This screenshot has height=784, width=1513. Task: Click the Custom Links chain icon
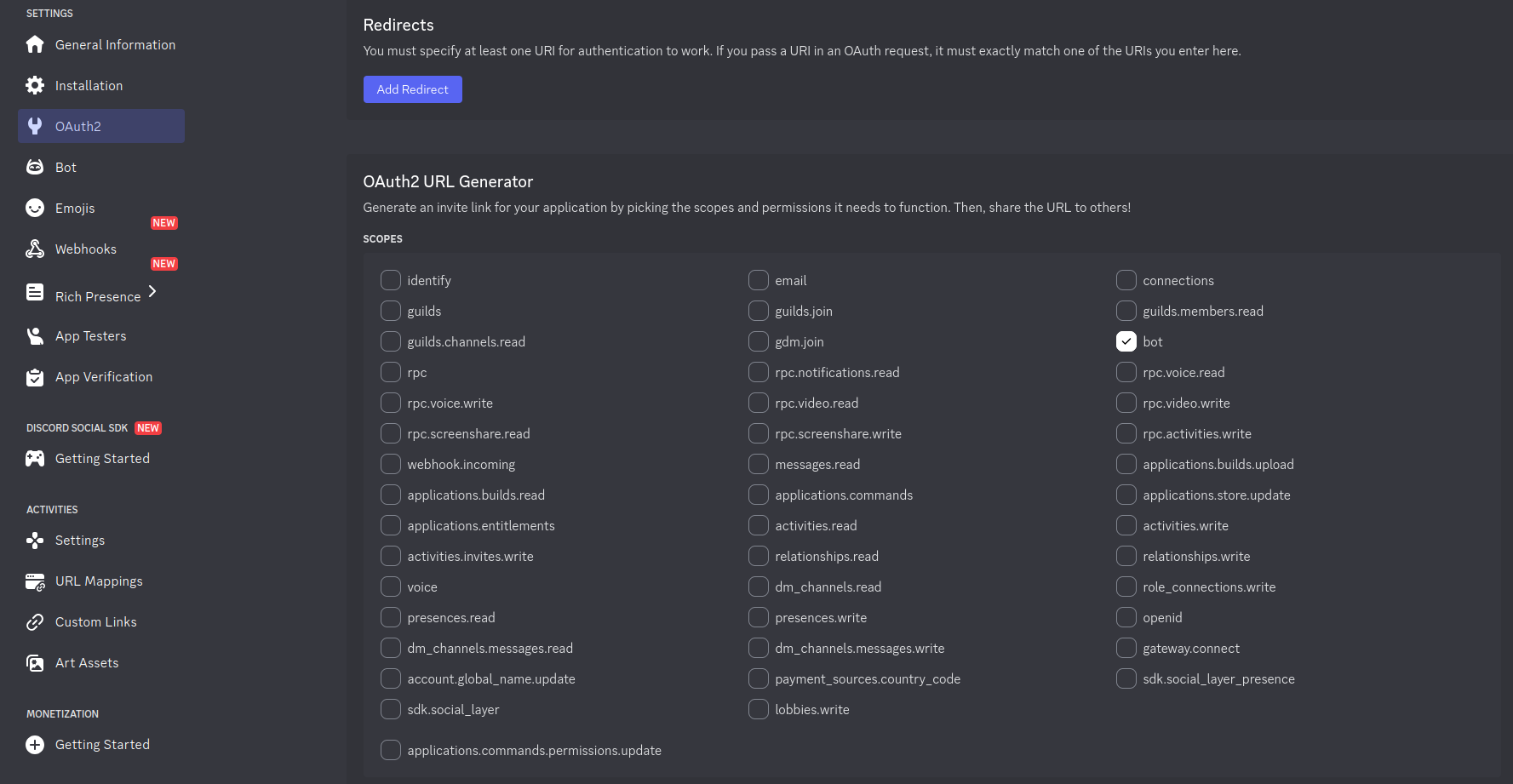(34, 621)
